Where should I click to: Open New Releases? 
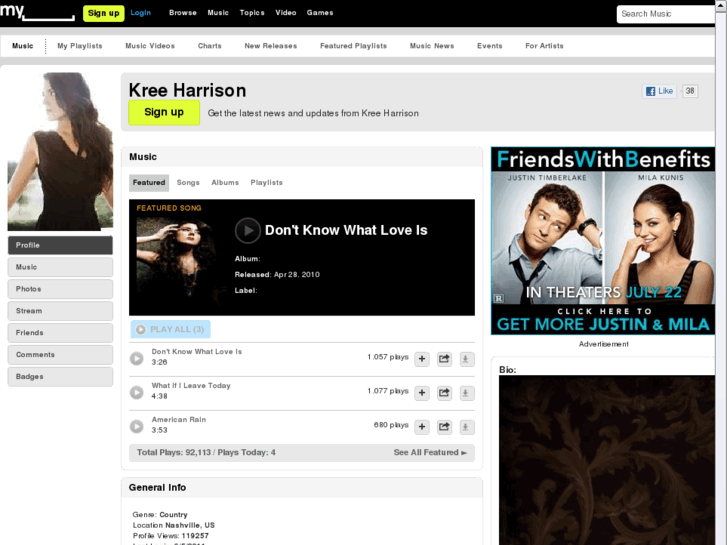(x=271, y=46)
